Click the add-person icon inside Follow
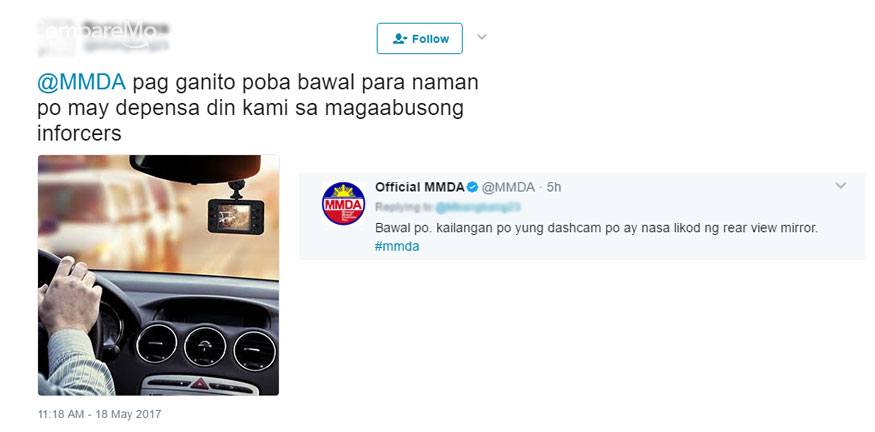The width and height of the screenshot is (875, 432). (400, 39)
